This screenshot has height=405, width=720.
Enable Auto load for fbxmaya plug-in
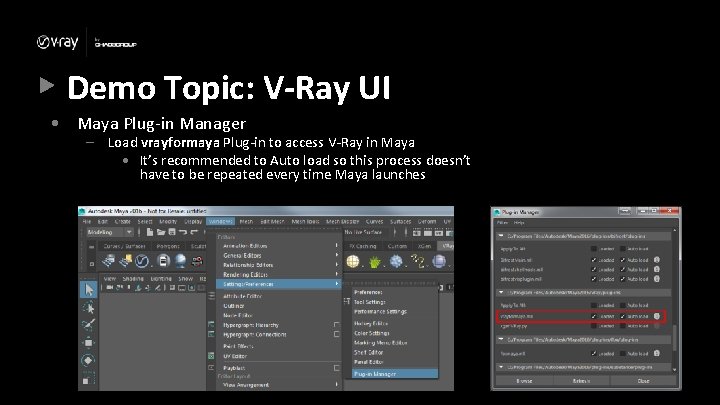tap(623, 354)
